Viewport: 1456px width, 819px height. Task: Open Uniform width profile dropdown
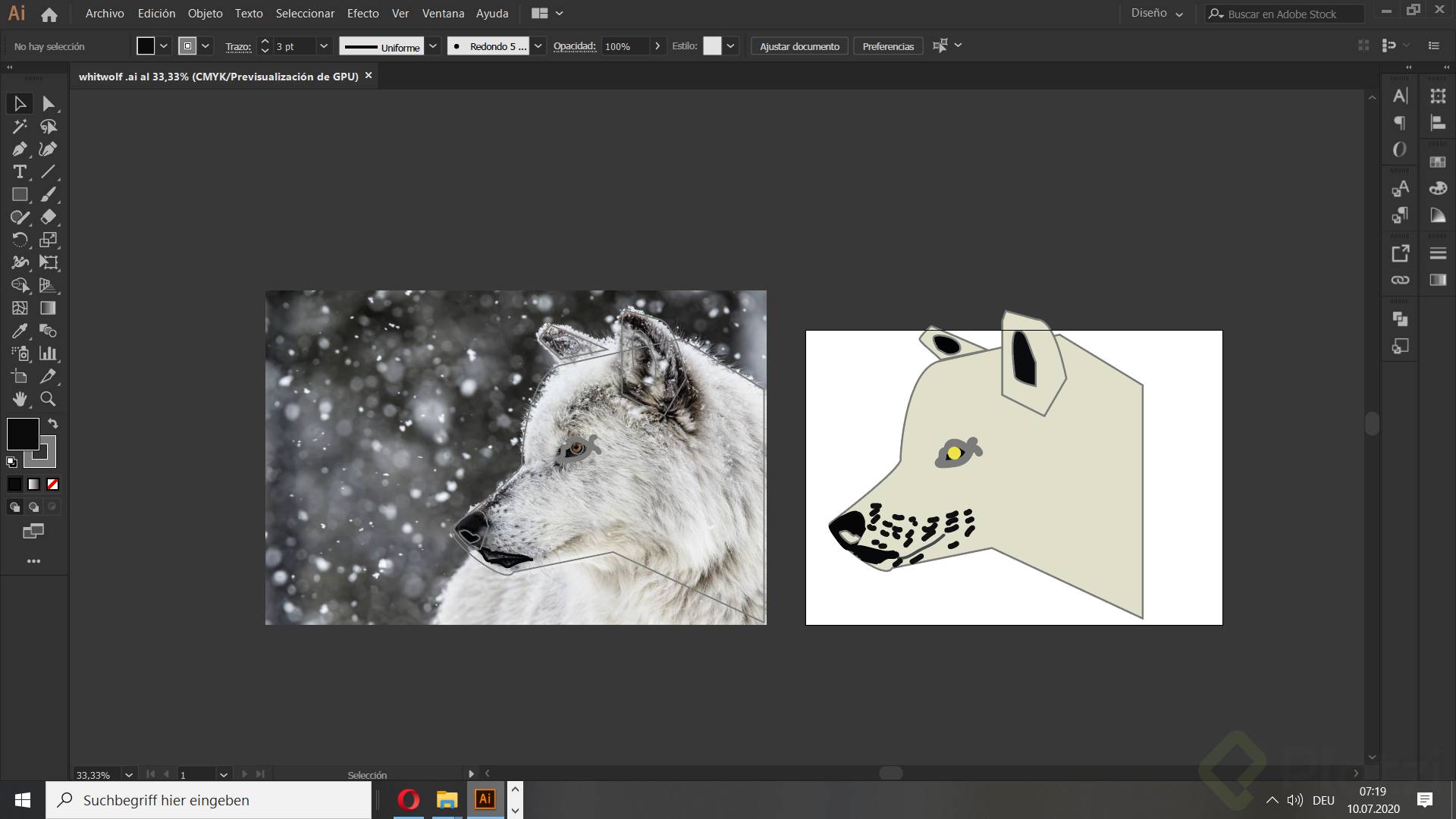tap(433, 46)
